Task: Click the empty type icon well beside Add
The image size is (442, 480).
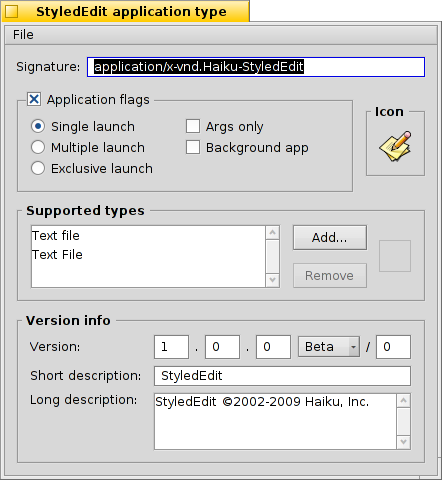Action: (395, 256)
